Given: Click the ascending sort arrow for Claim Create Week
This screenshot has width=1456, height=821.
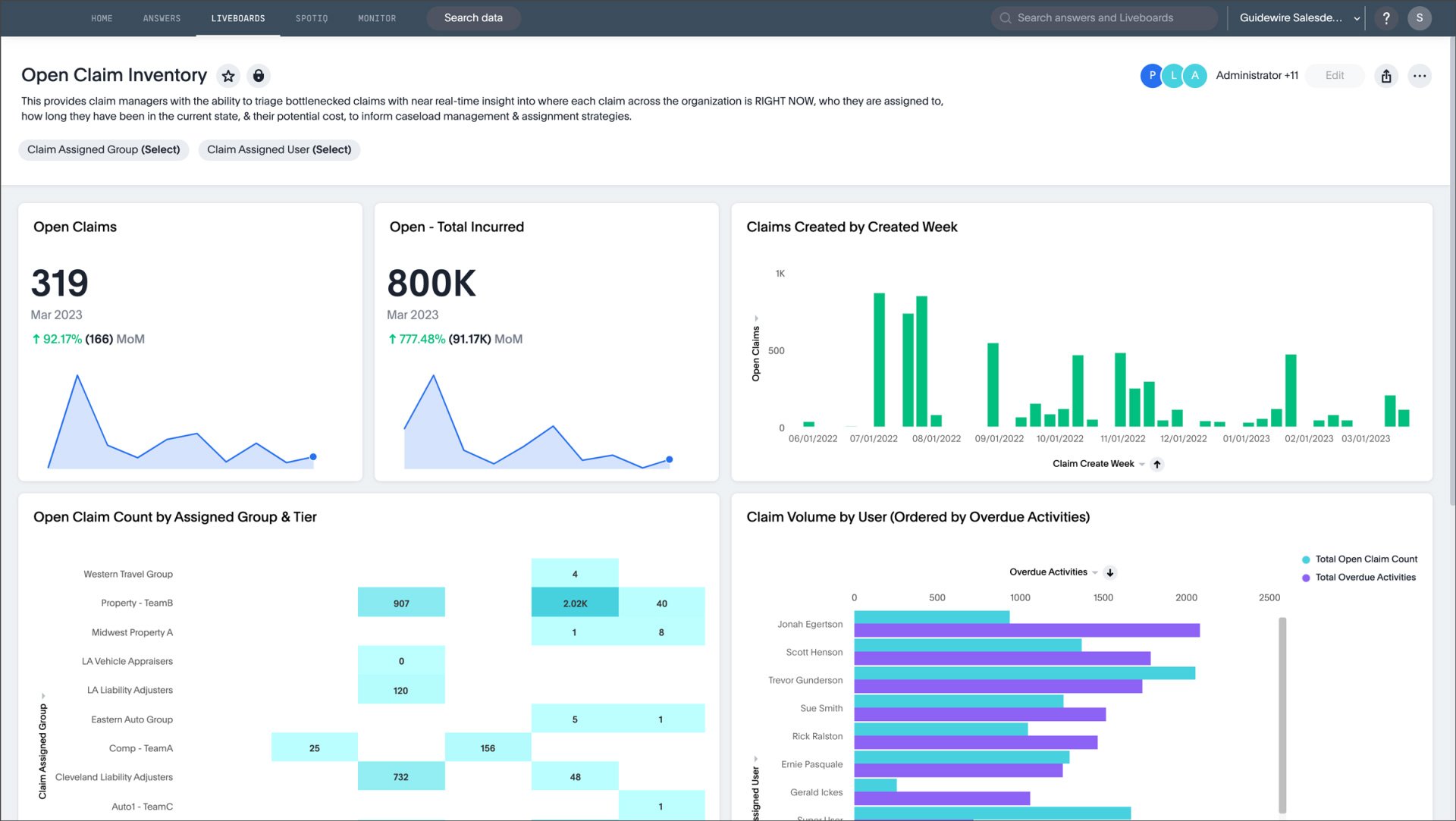Looking at the screenshot, I should (x=1157, y=464).
